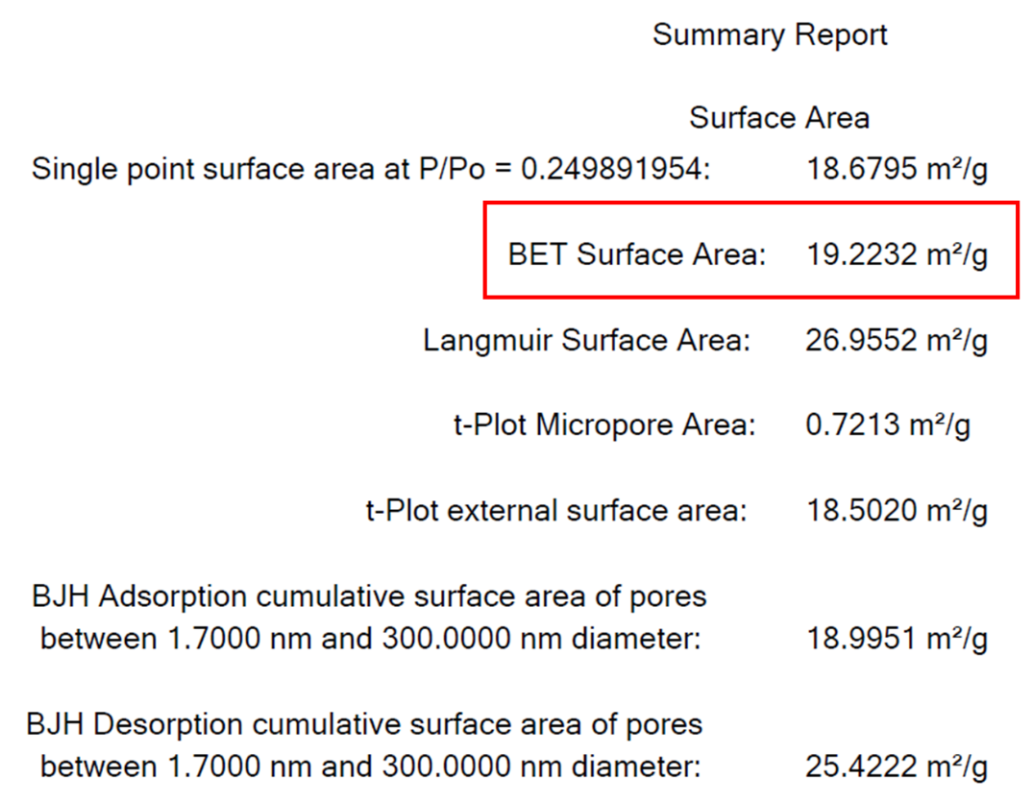Click the pore diameter range under BJH Desorption
The height and width of the screenshot is (803, 1031).
(x=370, y=767)
